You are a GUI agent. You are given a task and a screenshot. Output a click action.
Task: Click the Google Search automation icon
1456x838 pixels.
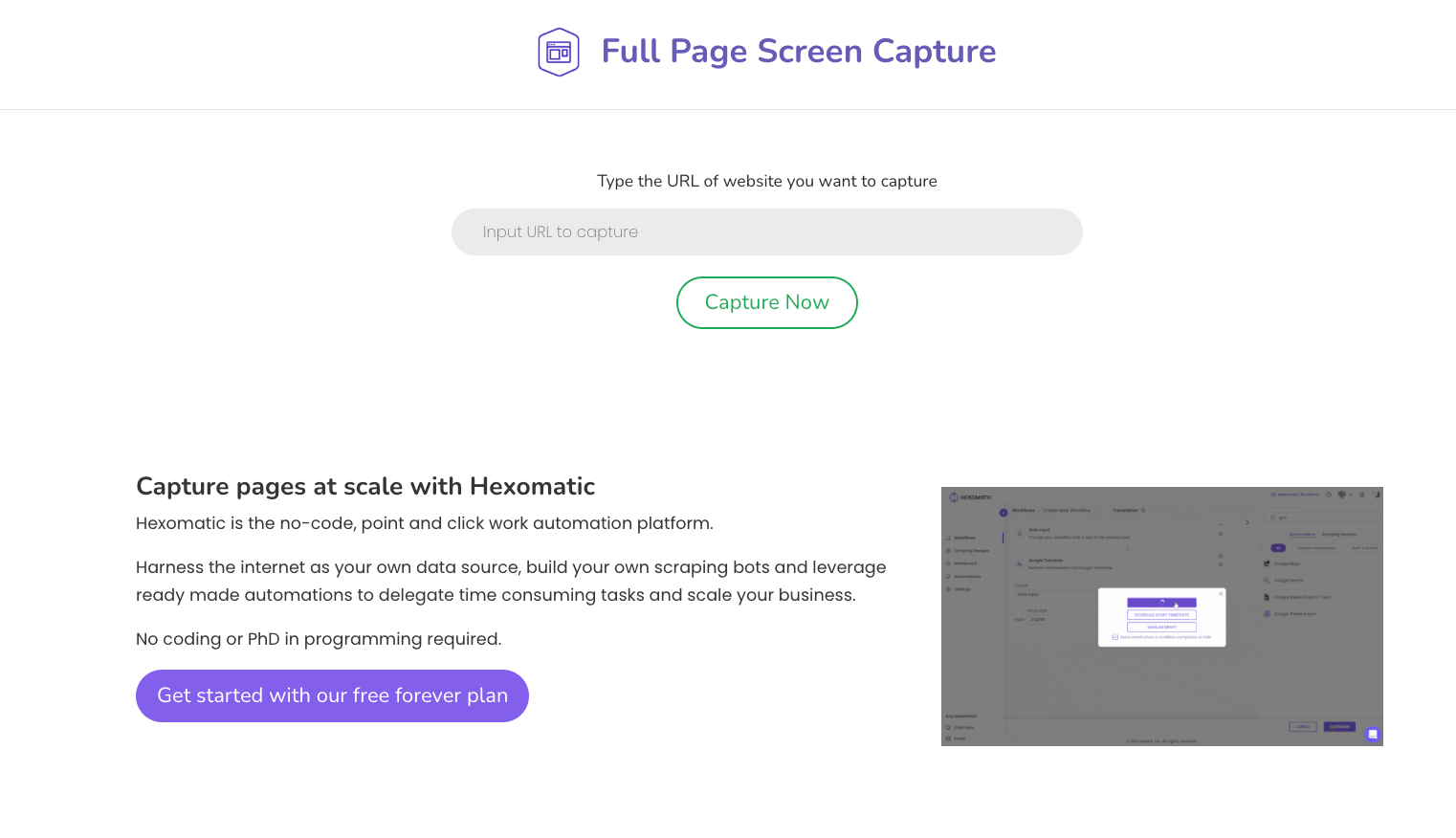(1267, 581)
